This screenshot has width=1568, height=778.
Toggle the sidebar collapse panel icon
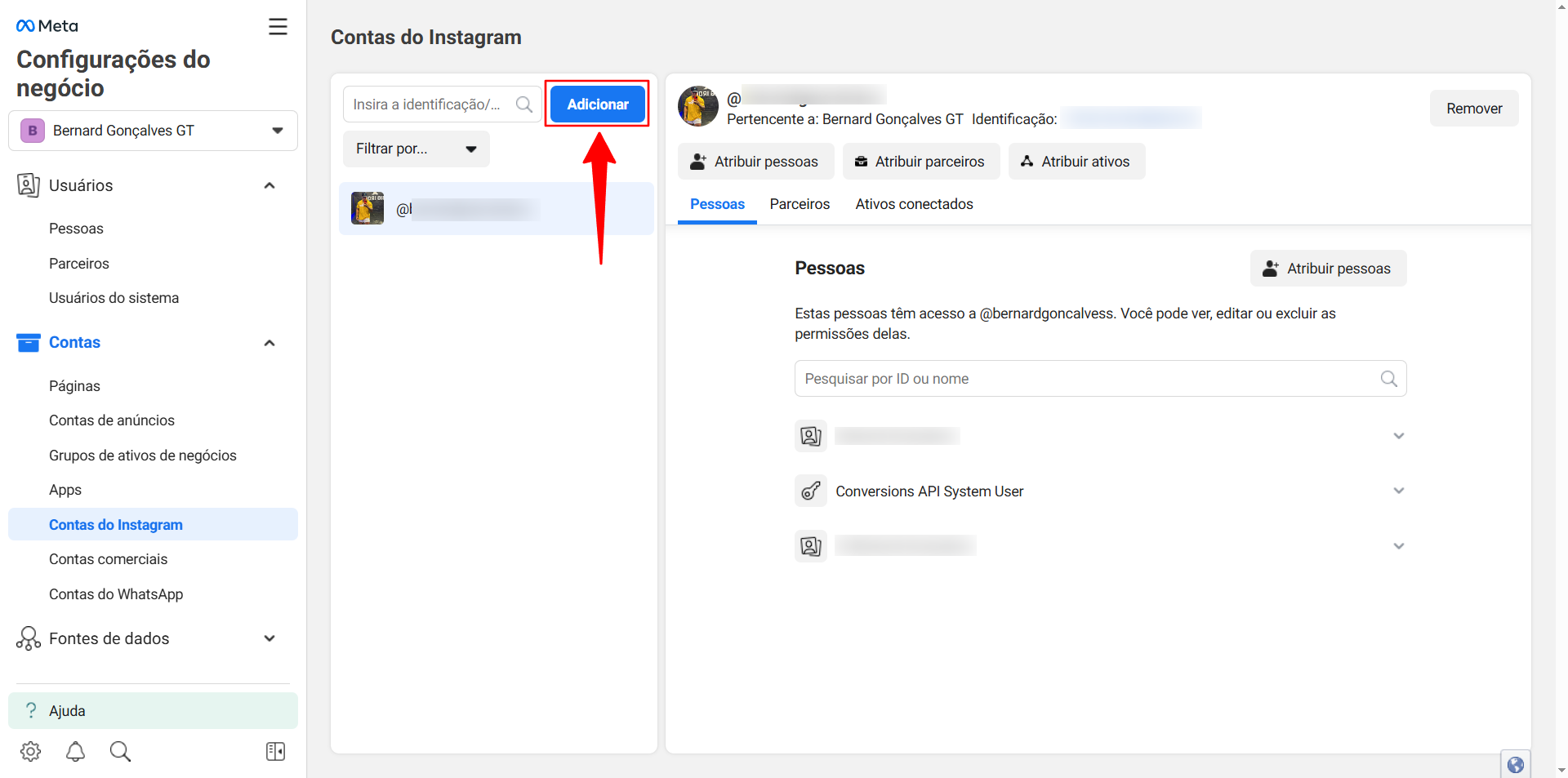click(x=276, y=751)
